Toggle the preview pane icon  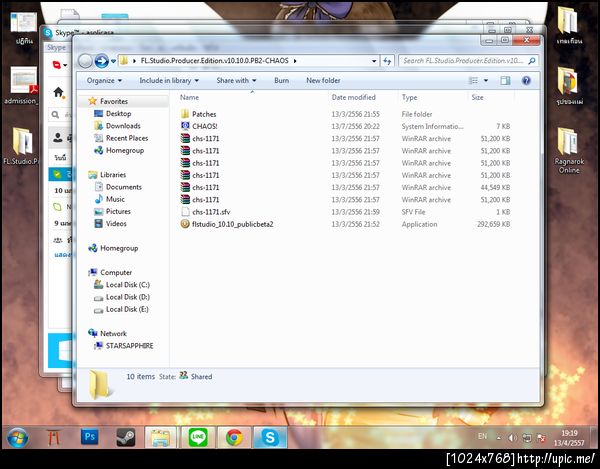505,80
